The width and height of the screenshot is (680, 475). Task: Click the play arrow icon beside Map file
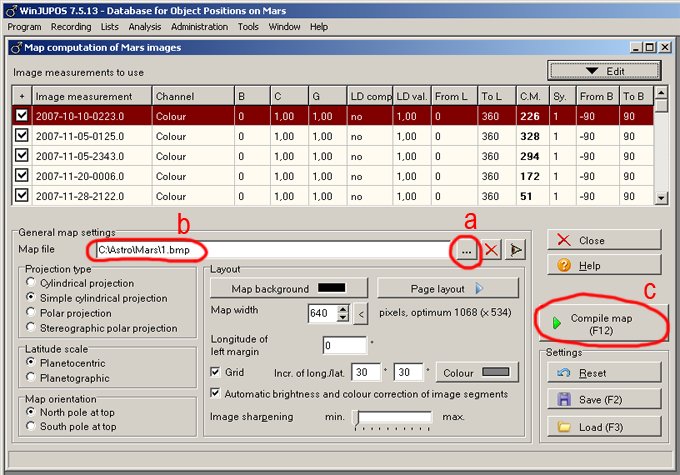click(515, 250)
